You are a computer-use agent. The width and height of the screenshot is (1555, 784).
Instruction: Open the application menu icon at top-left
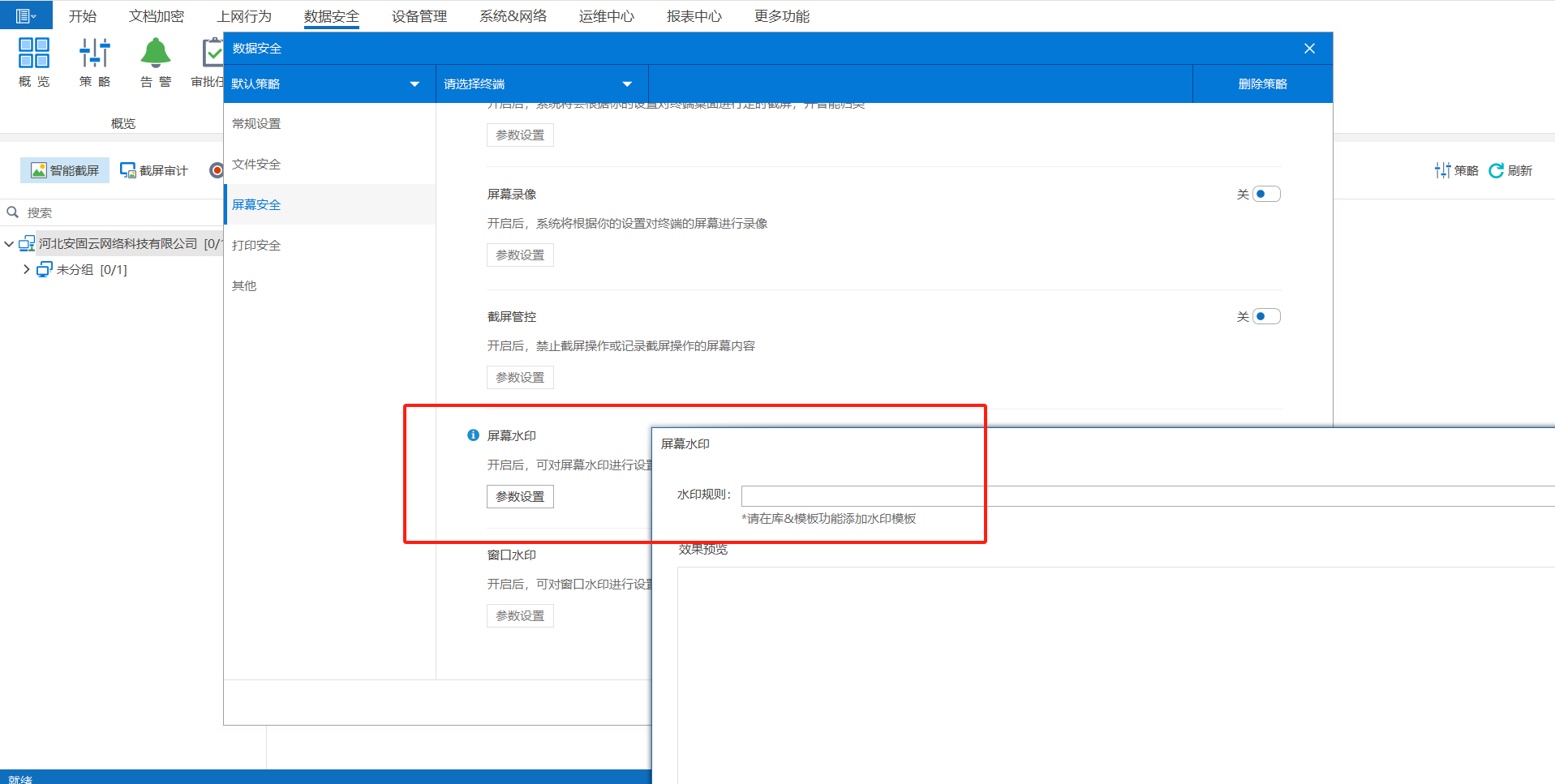click(25, 15)
